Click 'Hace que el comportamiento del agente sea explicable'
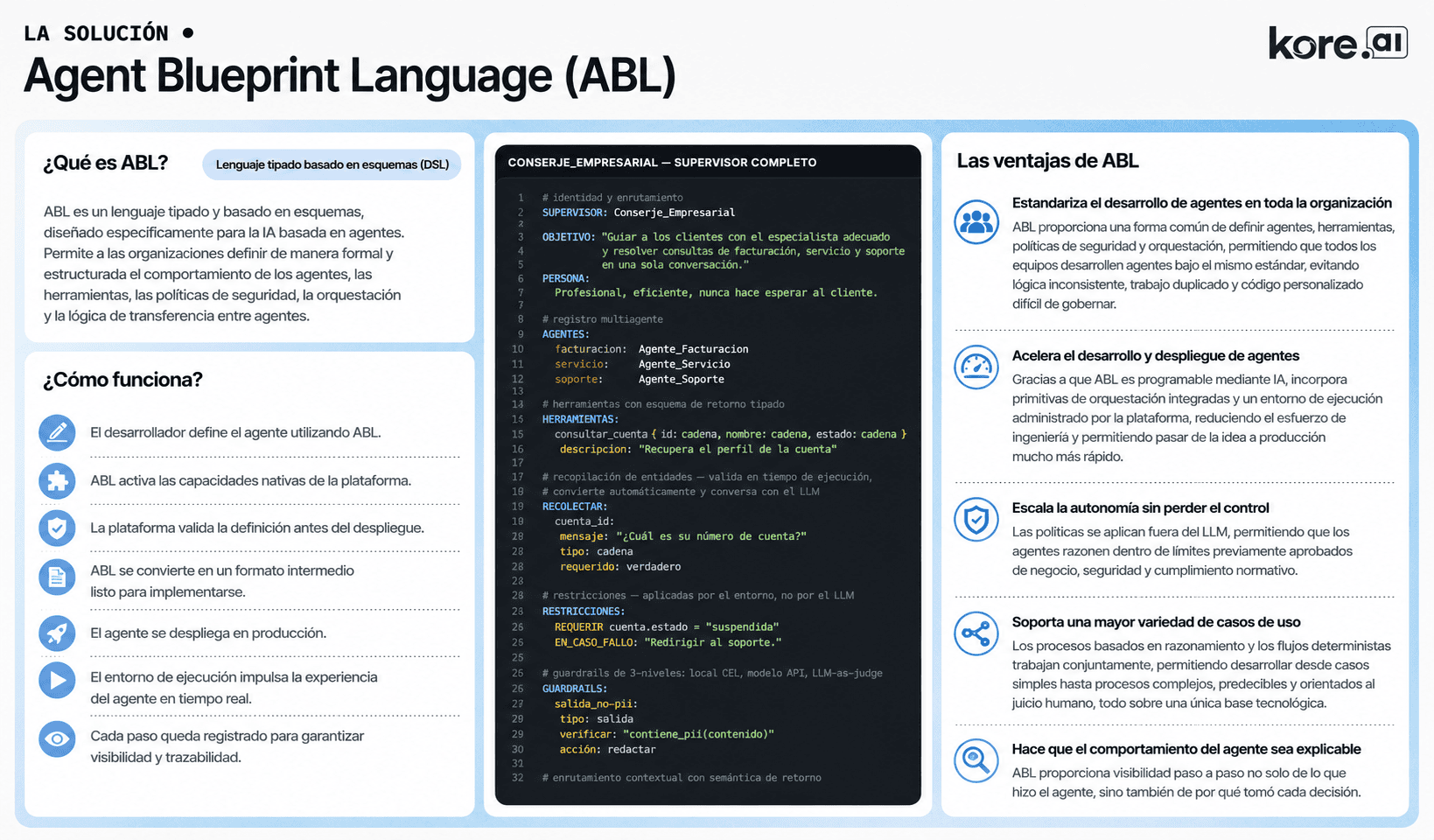1434x840 pixels. pyautogui.click(x=1186, y=749)
